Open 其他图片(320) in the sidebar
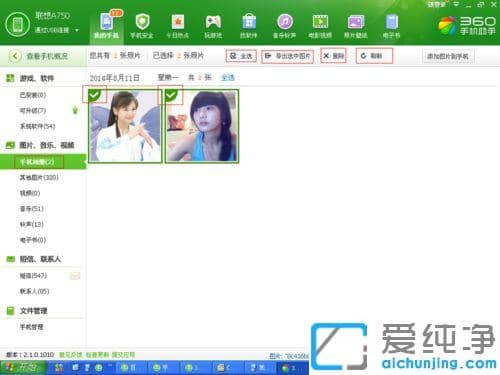The height and width of the screenshot is (375, 500). (x=39, y=177)
